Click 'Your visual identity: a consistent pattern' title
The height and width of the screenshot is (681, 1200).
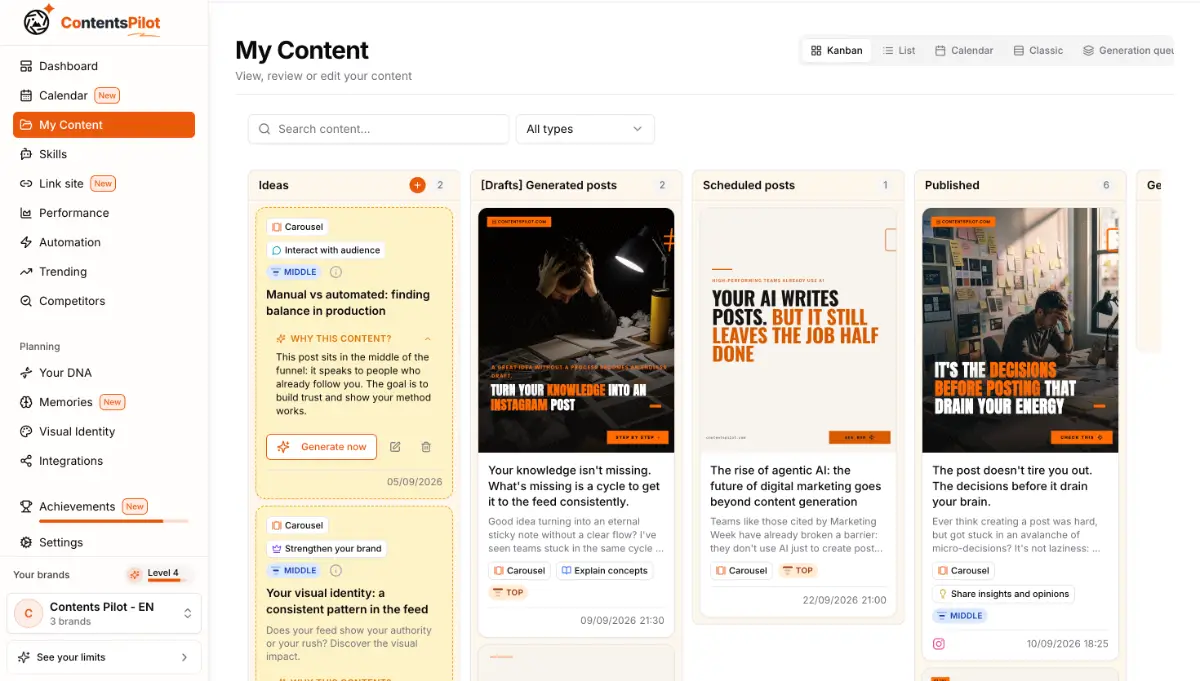pyautogui.click(x=347, y=601)
